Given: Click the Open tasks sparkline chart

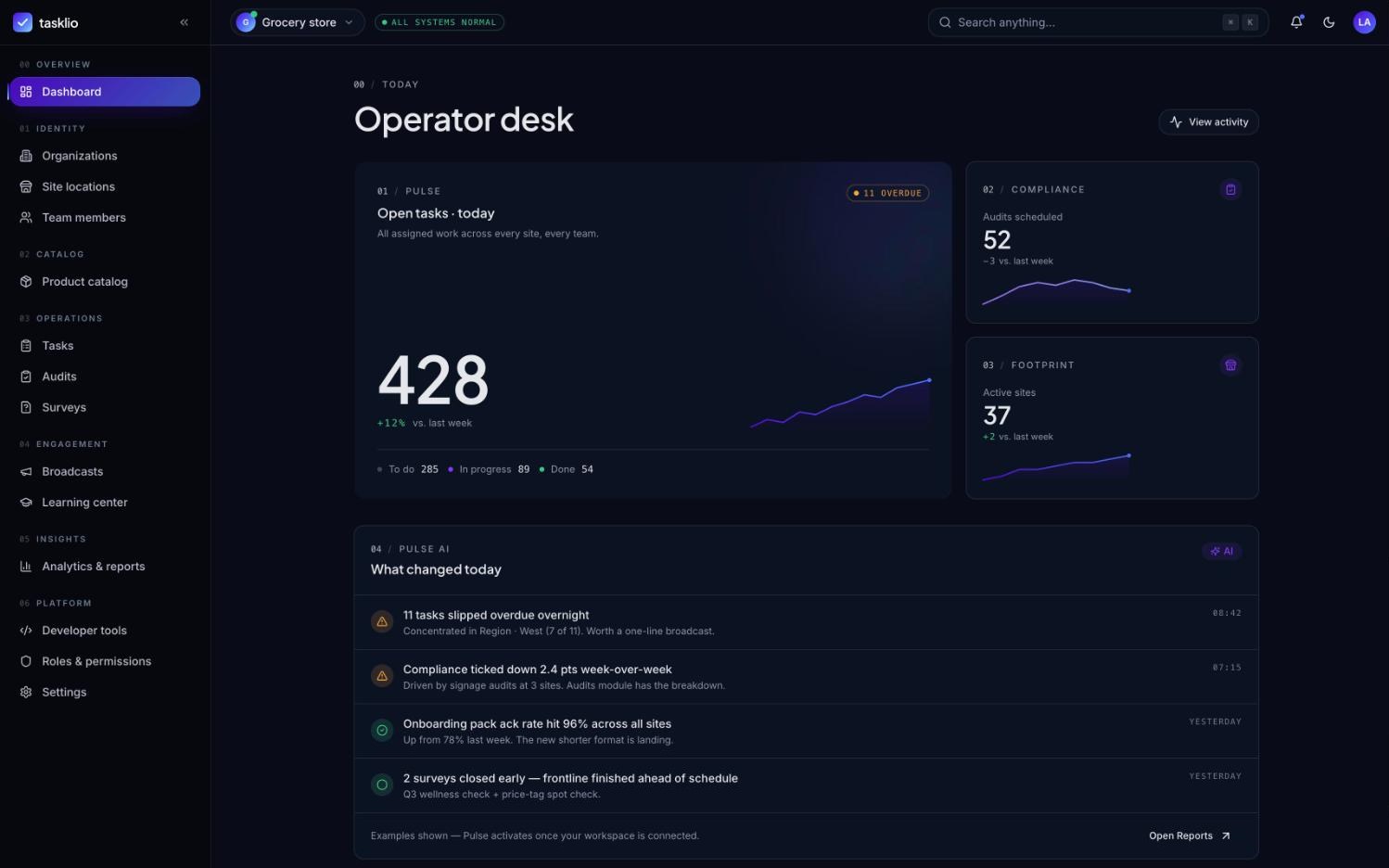Looking at the screenshot, I should click(x=840, y=404).
